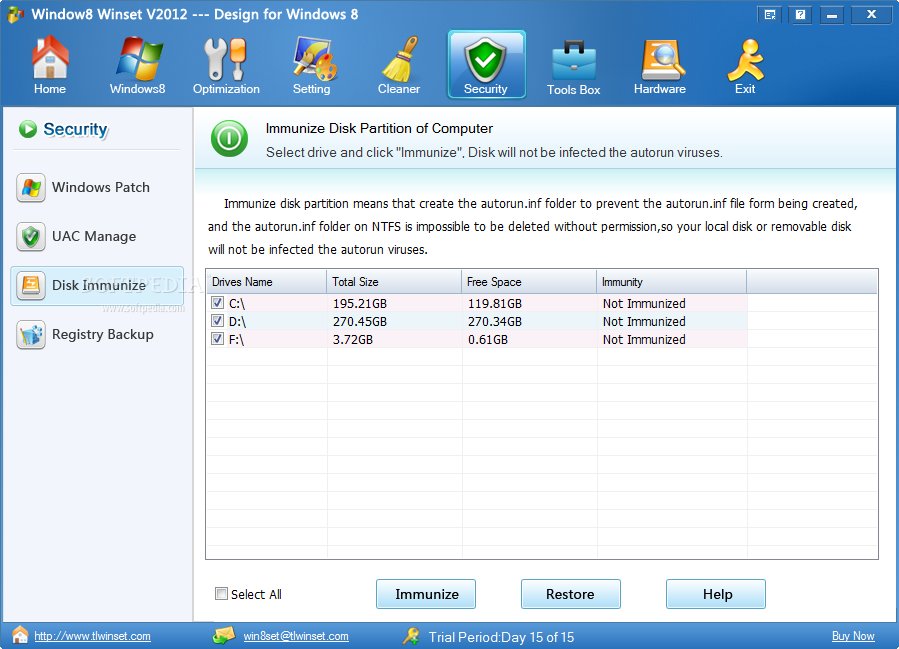This screenshot has height=649, width=899.
Task: Click the green immunize power icon
Action: tap(229, 139)
